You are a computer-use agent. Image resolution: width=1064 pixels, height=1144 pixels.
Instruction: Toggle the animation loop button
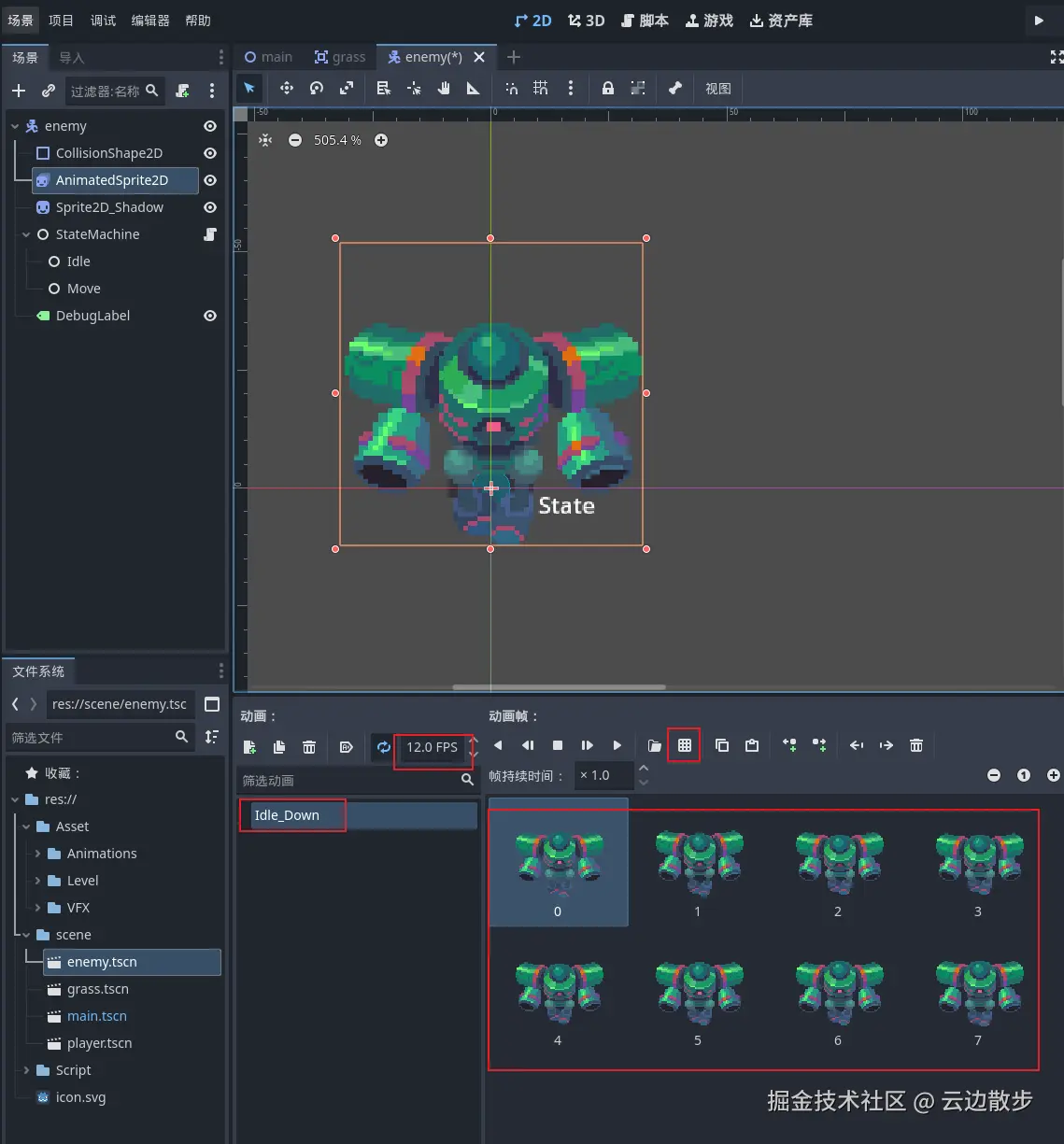[x=383, y=747]
